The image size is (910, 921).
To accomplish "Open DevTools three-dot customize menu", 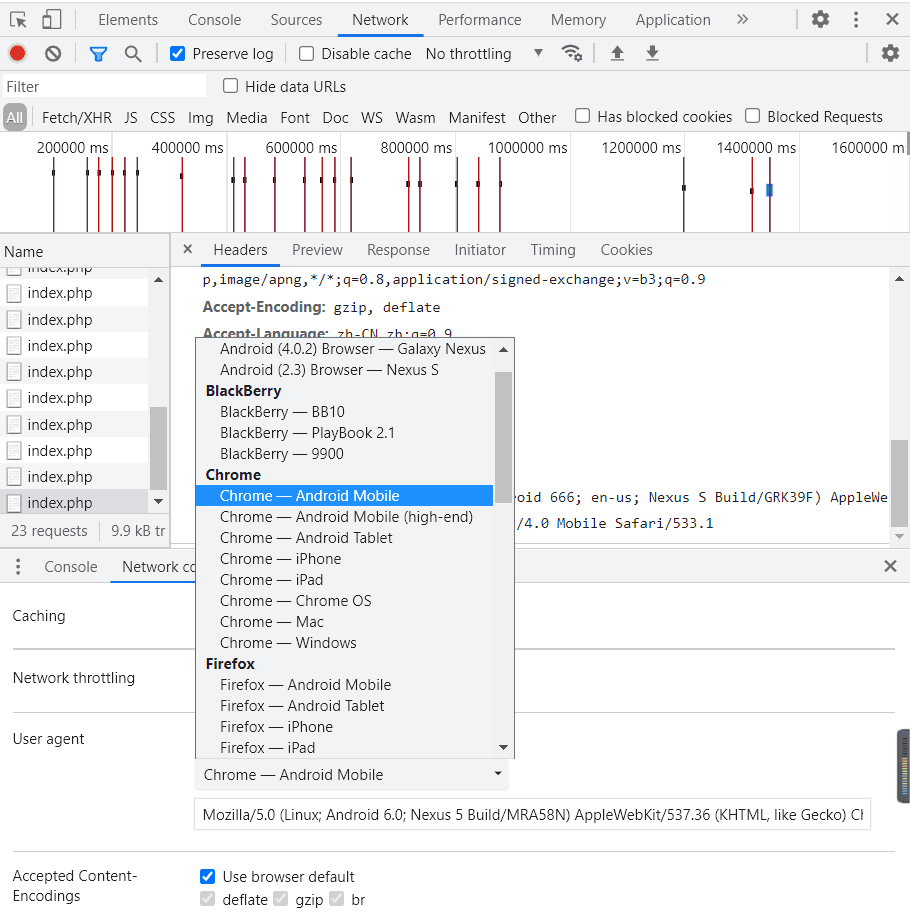I will coord(856,19).
